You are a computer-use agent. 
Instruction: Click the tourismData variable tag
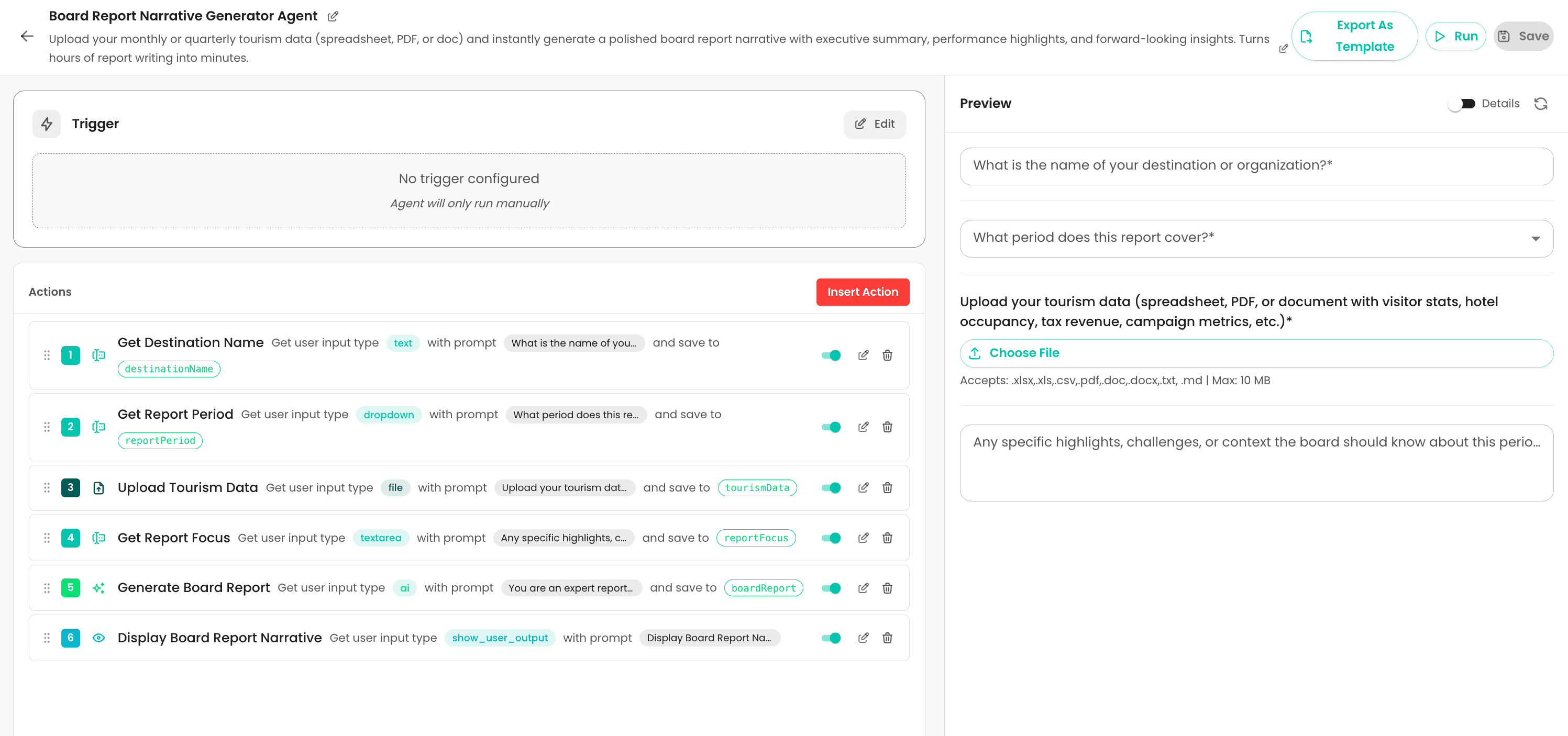[x=757, y=488]
